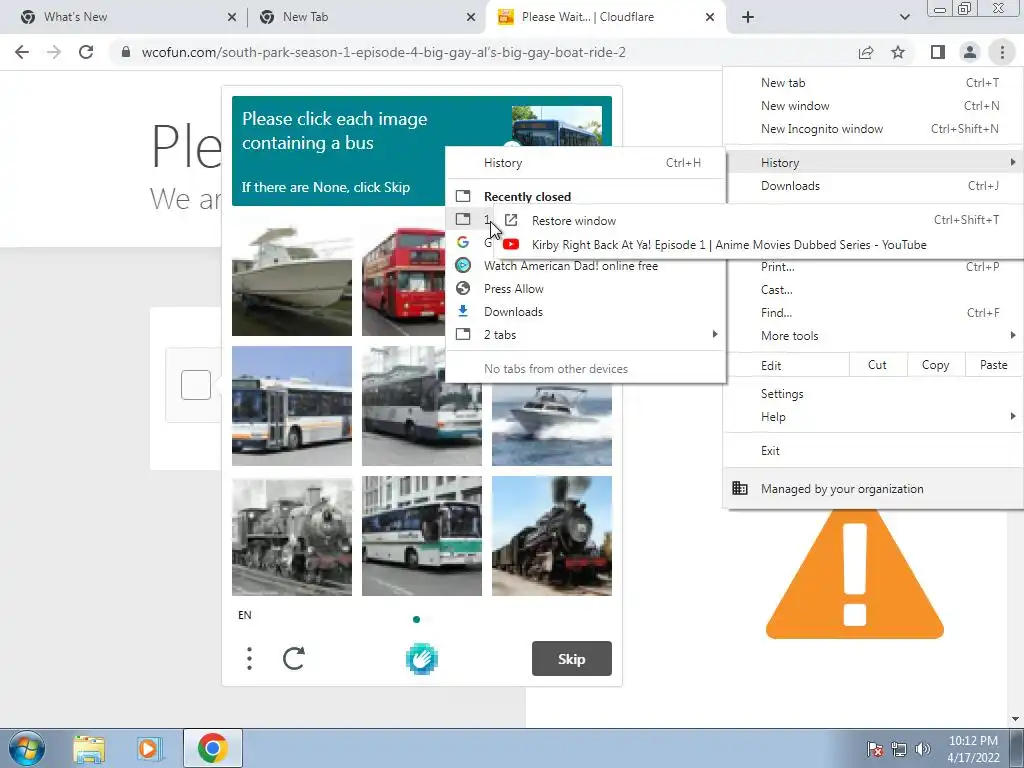
Task: Reopen Downloads from recently closed list
Action: [586, 312]
